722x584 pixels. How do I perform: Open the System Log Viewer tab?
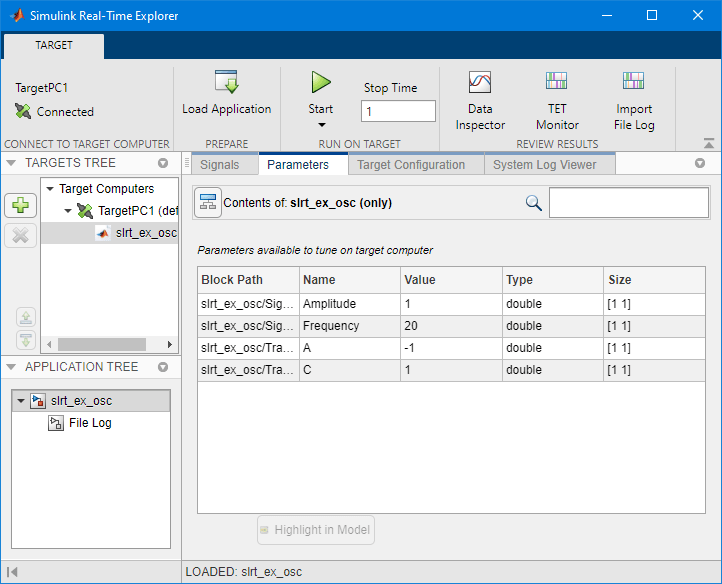pyautogui.click(x=550, y=164)
